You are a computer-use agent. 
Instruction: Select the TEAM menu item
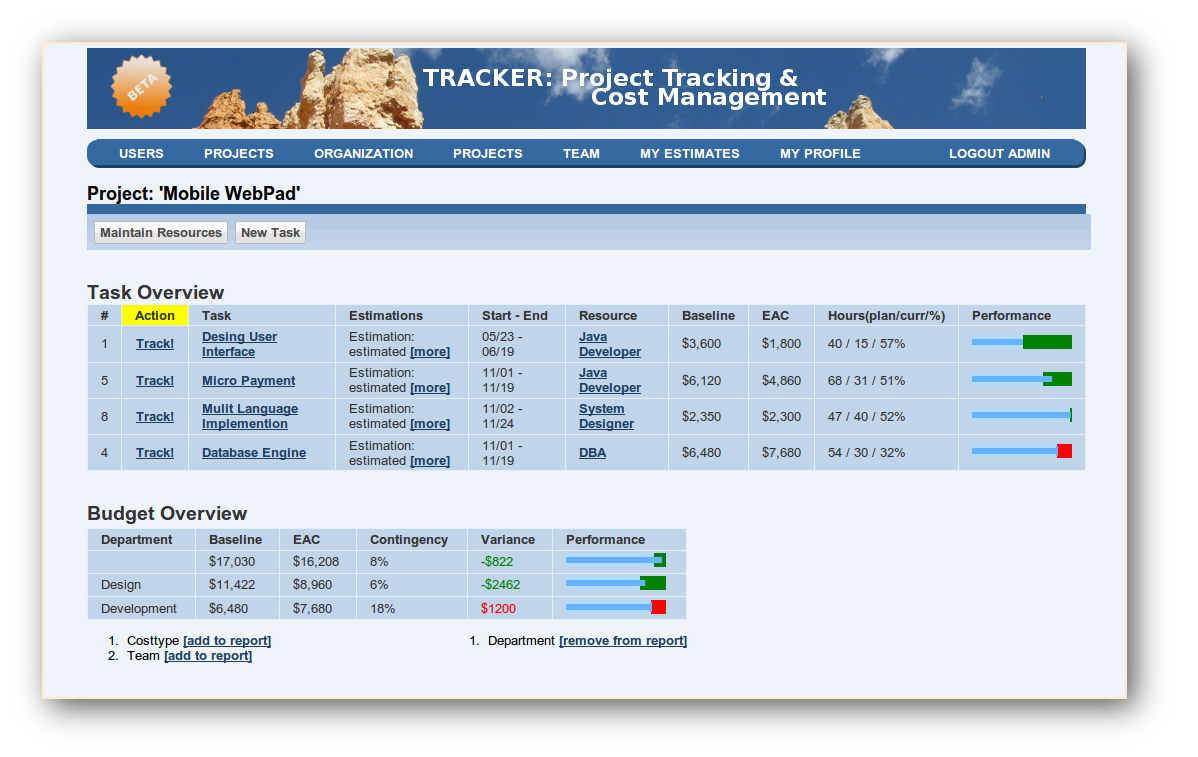click(x=581, y=154)
